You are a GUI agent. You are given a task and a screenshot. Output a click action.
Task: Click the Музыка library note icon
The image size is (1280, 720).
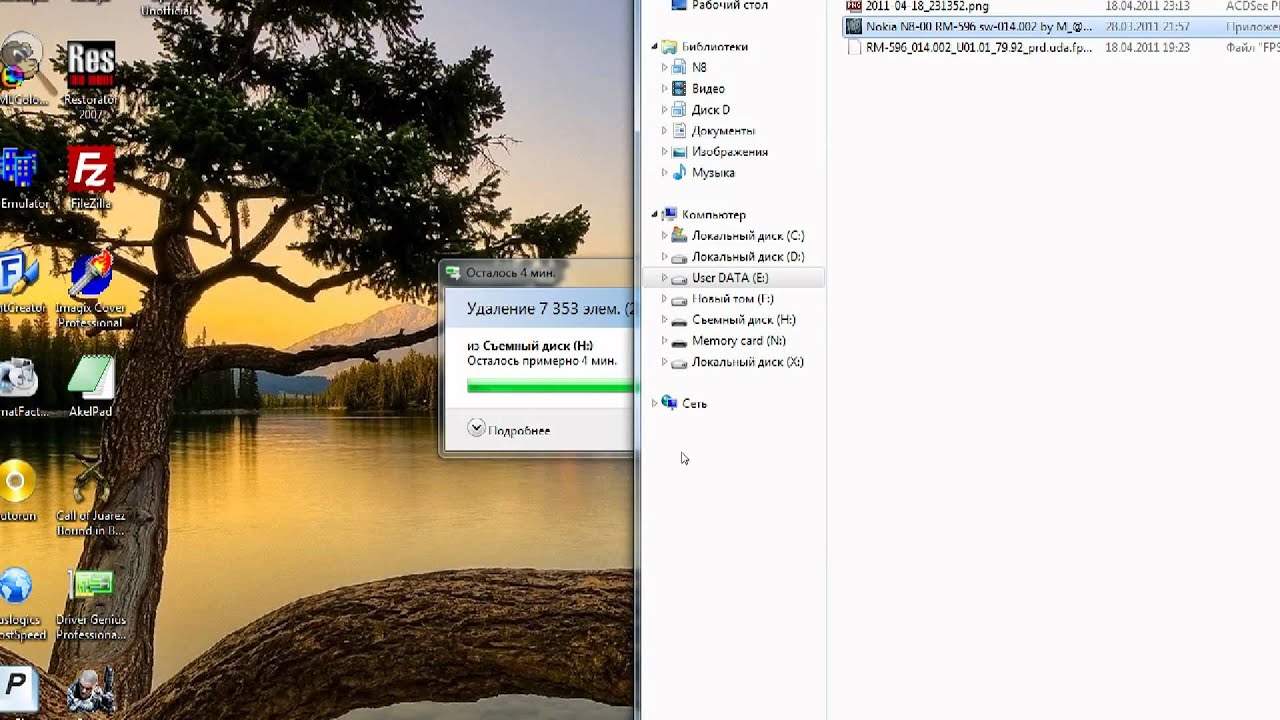pos(679,173)
